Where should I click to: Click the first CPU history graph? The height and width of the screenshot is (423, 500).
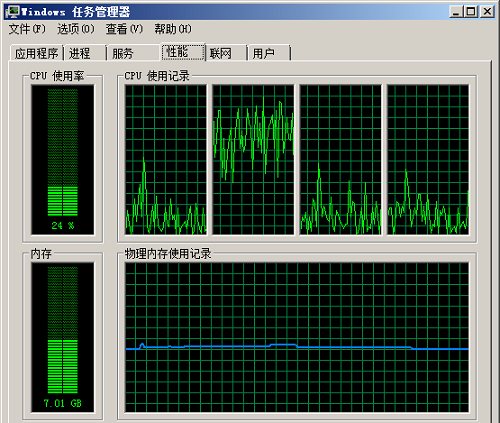point(166,160)
